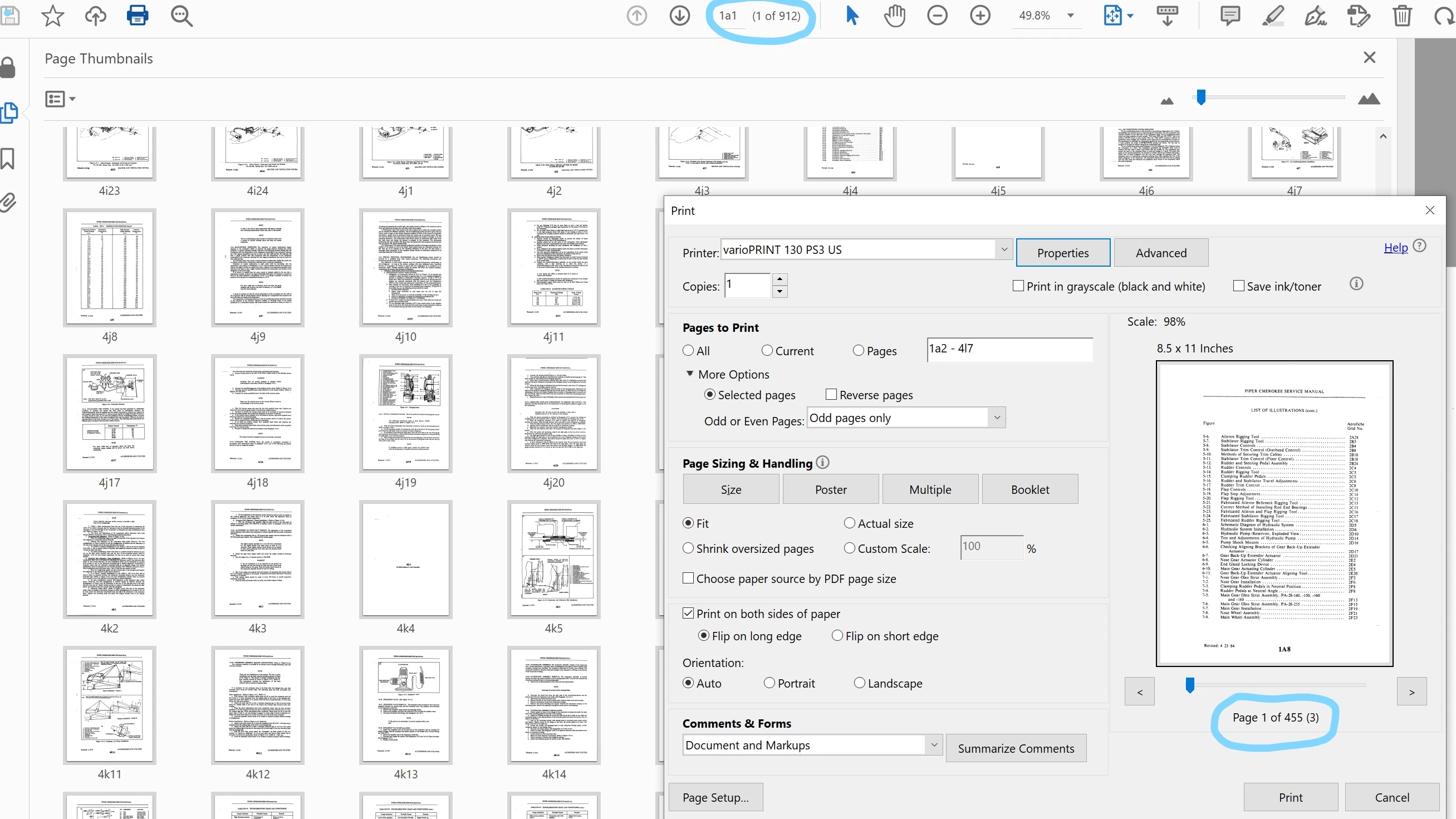Image resolution: width=1456 pixels, height=819 pixels.
Task: Click the printer Properties button
Action: tap(1062, 253)
